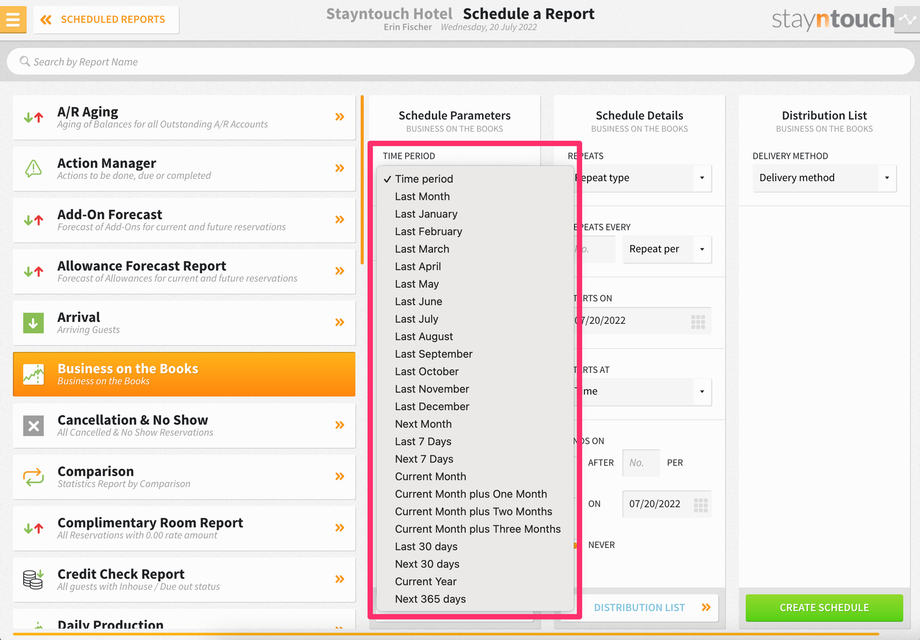This screenshot has height=640, width=920.
Task: Select Next 7 Days option
Action: point(475,459)
